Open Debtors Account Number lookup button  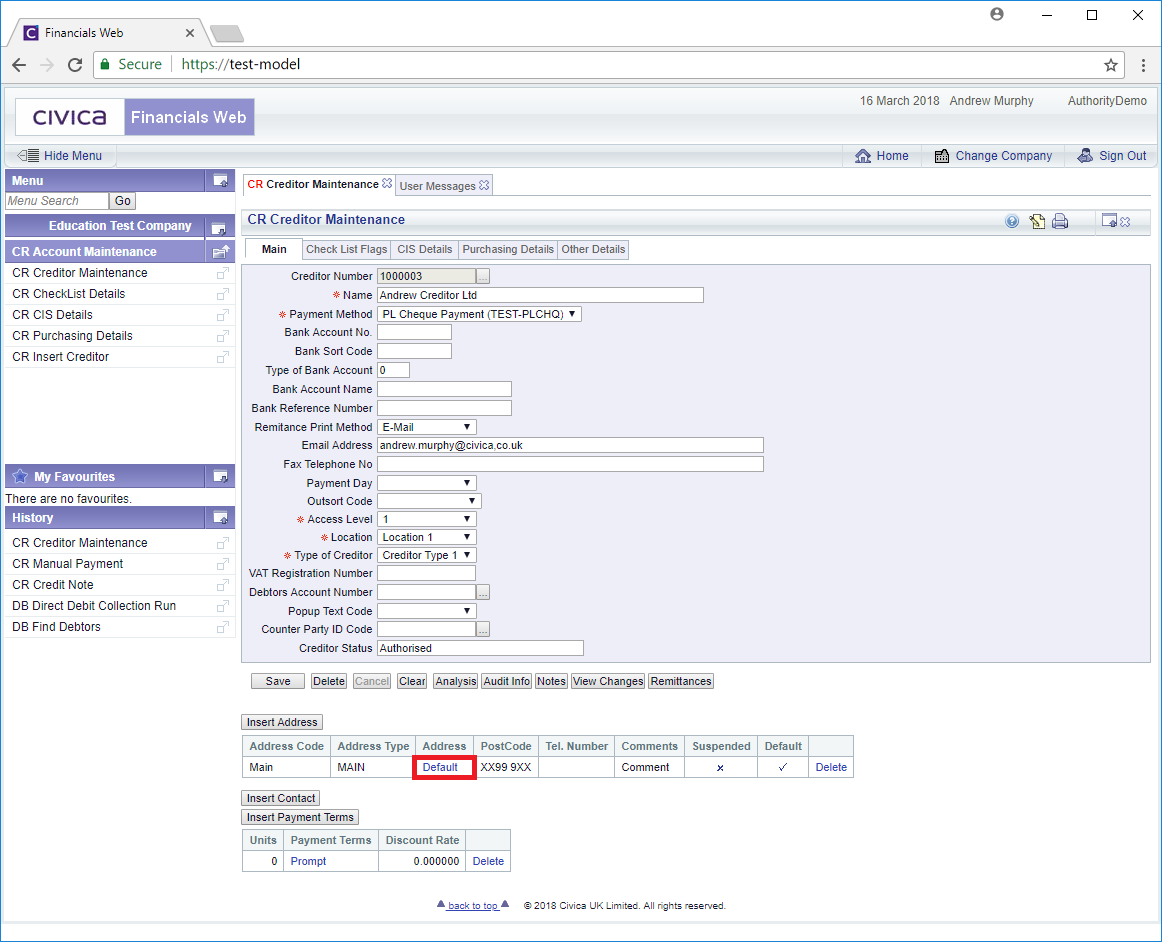pyautogui.click(x=483, y=592)
